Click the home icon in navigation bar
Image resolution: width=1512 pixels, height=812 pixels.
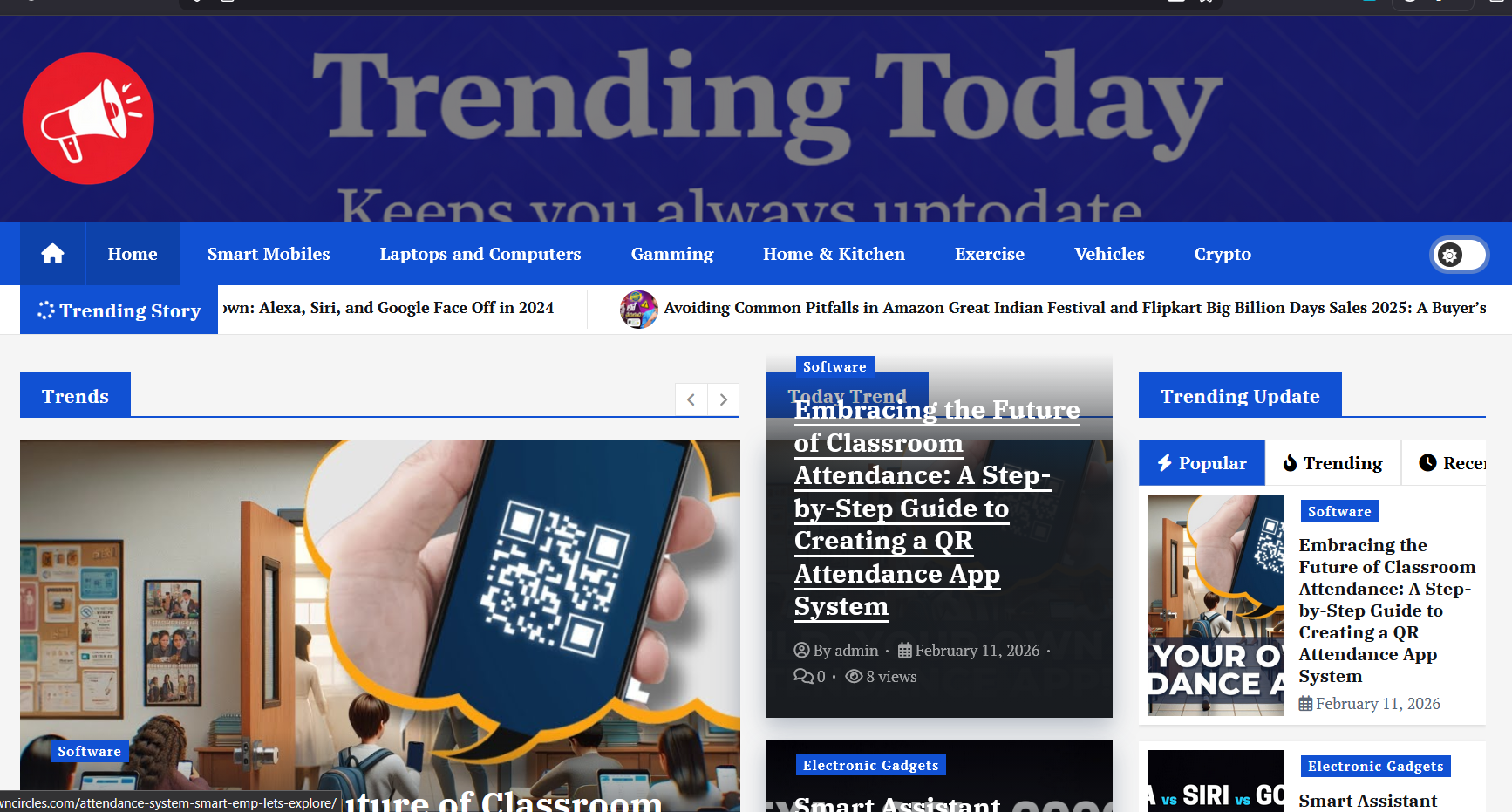pyautogui.click(x=52, y=254)
